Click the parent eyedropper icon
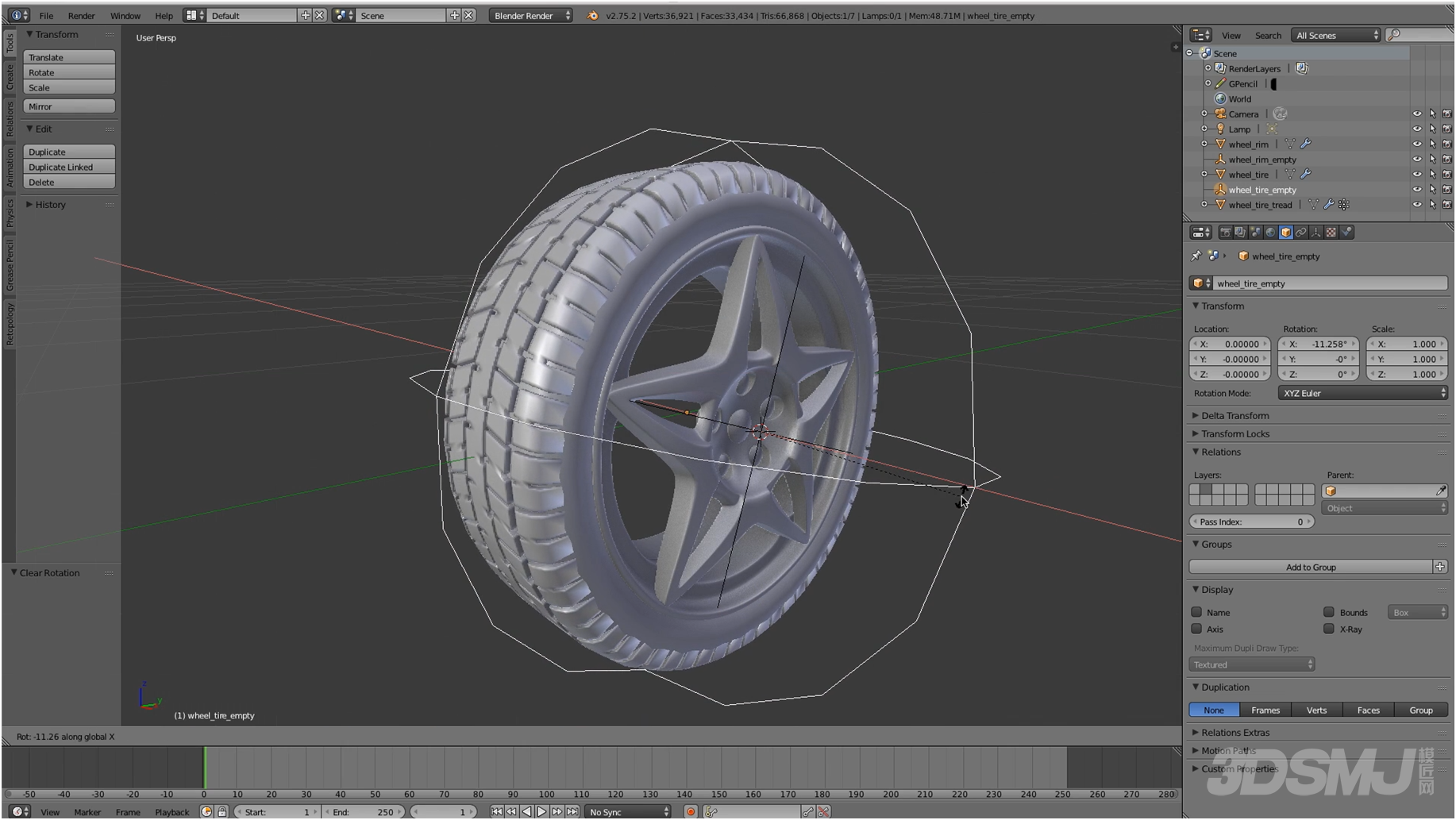Viewport: 1456px width, 820px height. tap(1440, 491)
